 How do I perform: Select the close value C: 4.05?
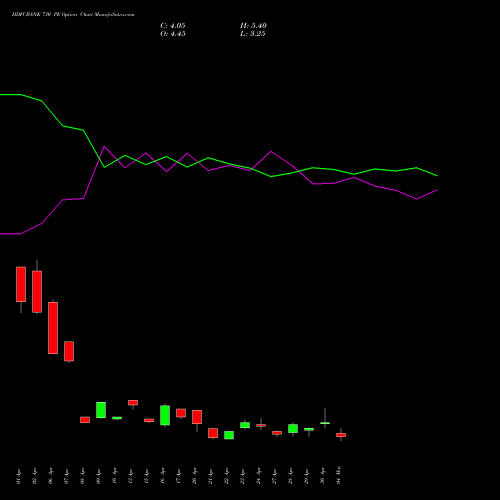(x=173, y=26)
